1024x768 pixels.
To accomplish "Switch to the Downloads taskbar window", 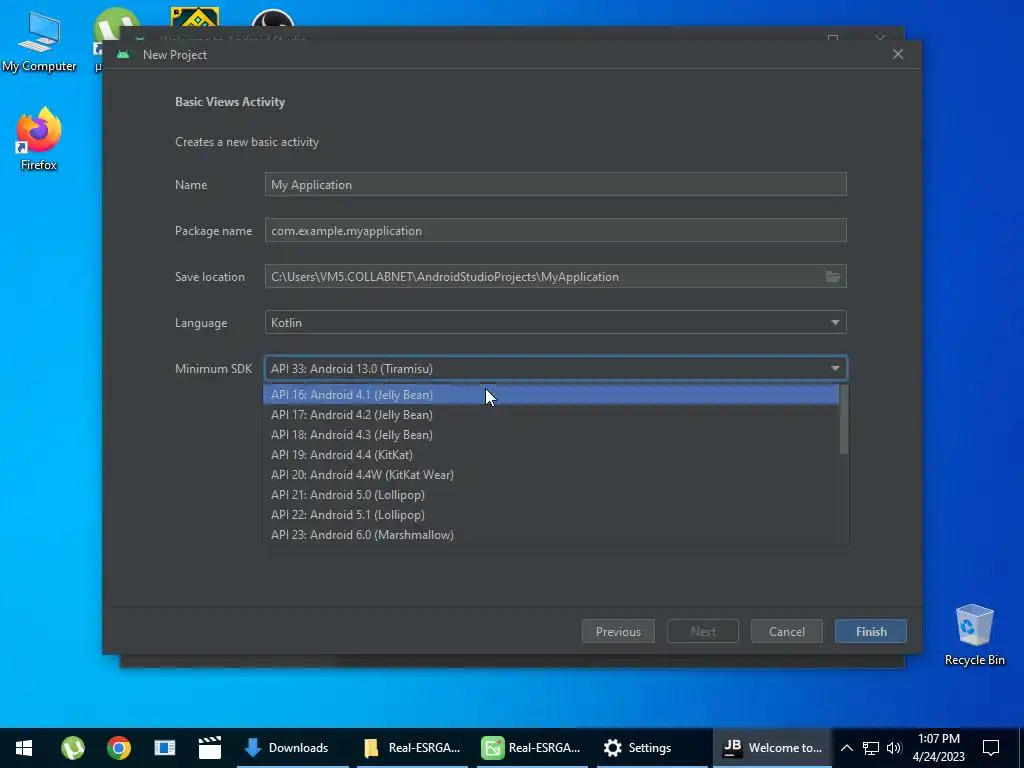I will tap(293, 748).
